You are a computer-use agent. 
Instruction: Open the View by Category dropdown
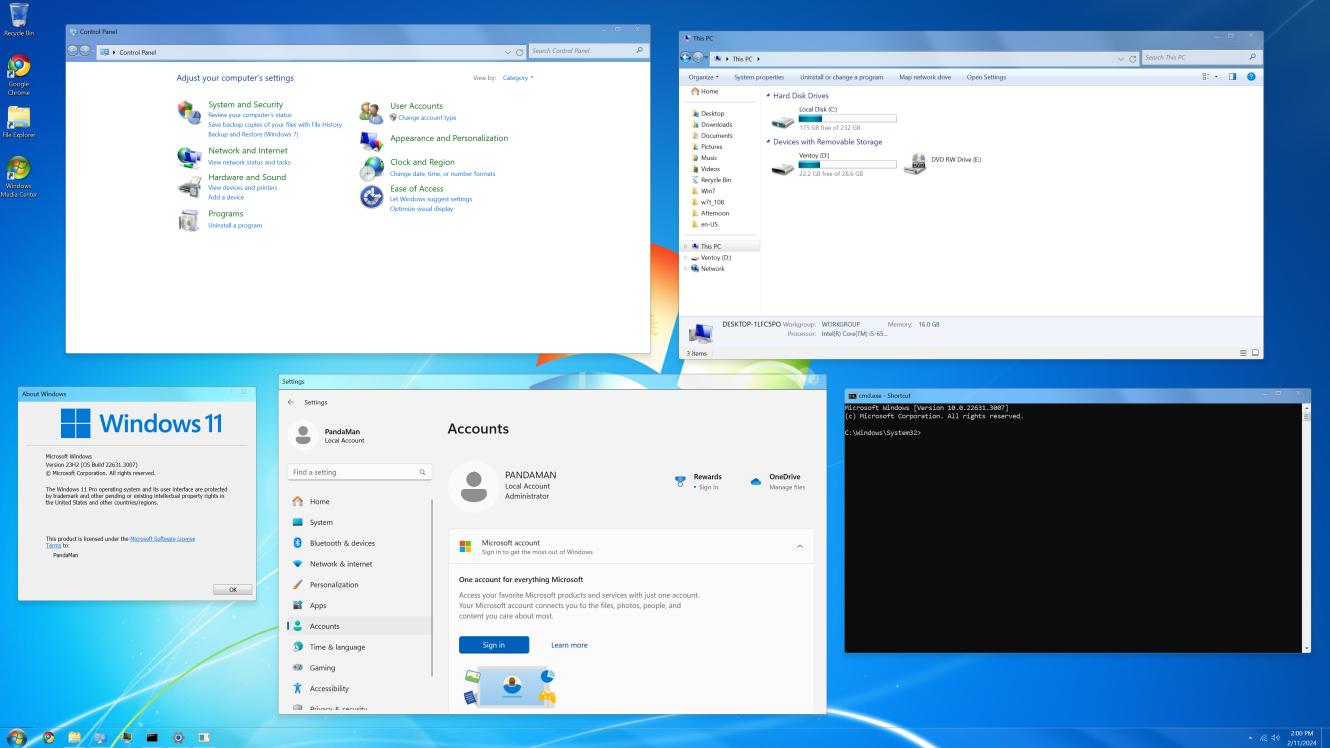click(518, 78)
